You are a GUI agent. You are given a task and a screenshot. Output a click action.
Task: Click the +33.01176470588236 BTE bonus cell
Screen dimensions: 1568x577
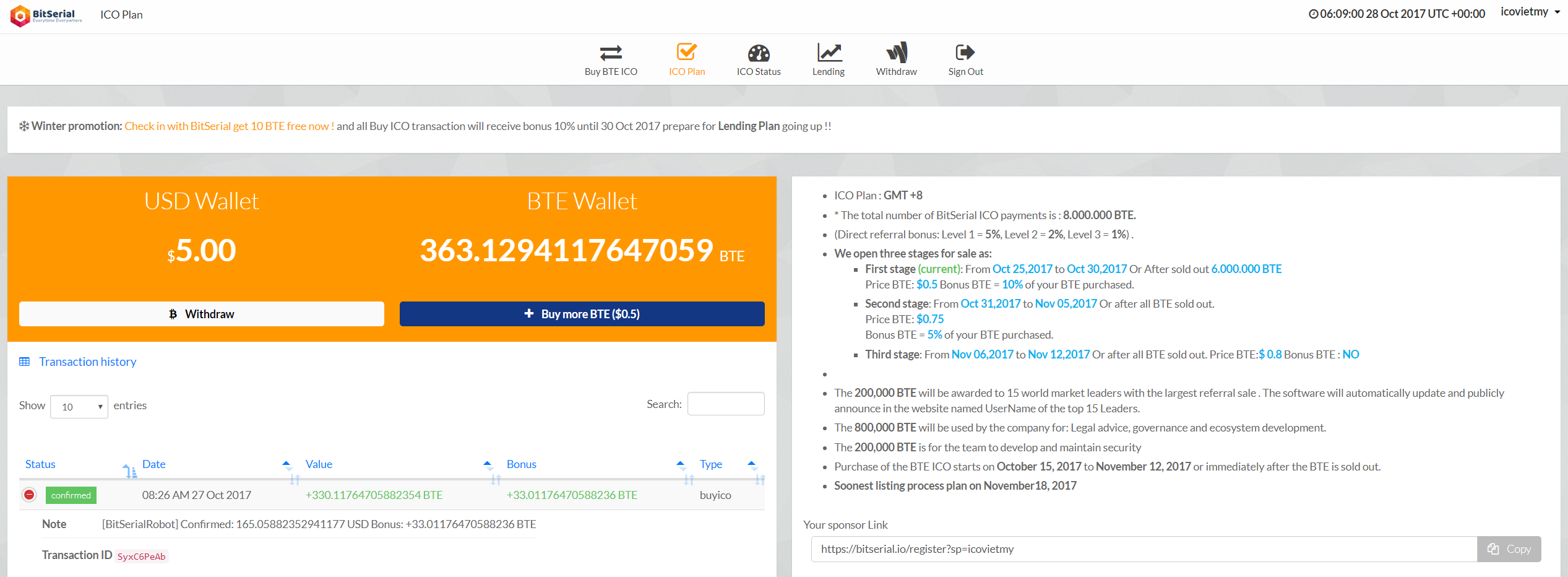[x=572, y=495]
